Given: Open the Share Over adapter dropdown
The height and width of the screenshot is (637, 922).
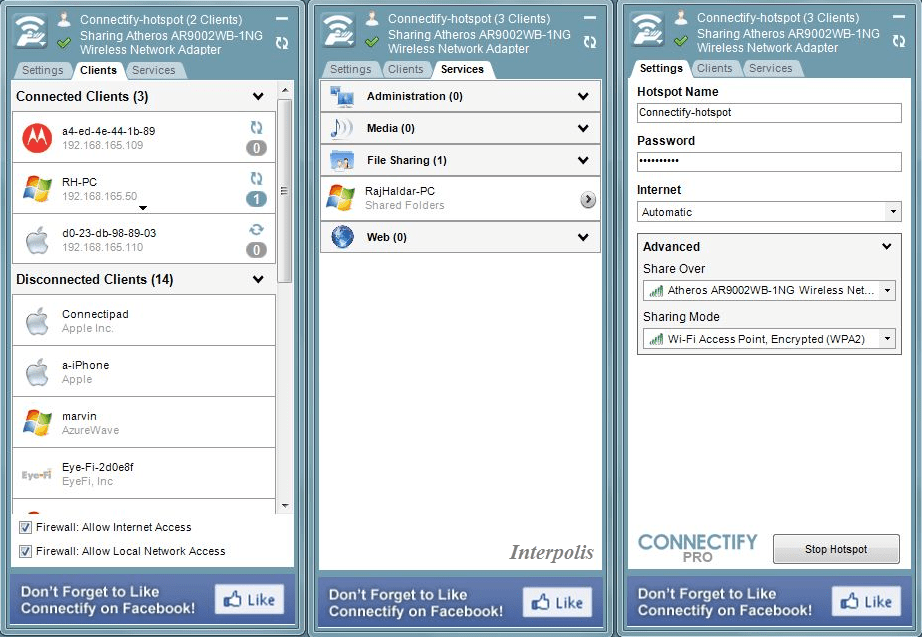Looking at the screenshot, I should 887,290.
